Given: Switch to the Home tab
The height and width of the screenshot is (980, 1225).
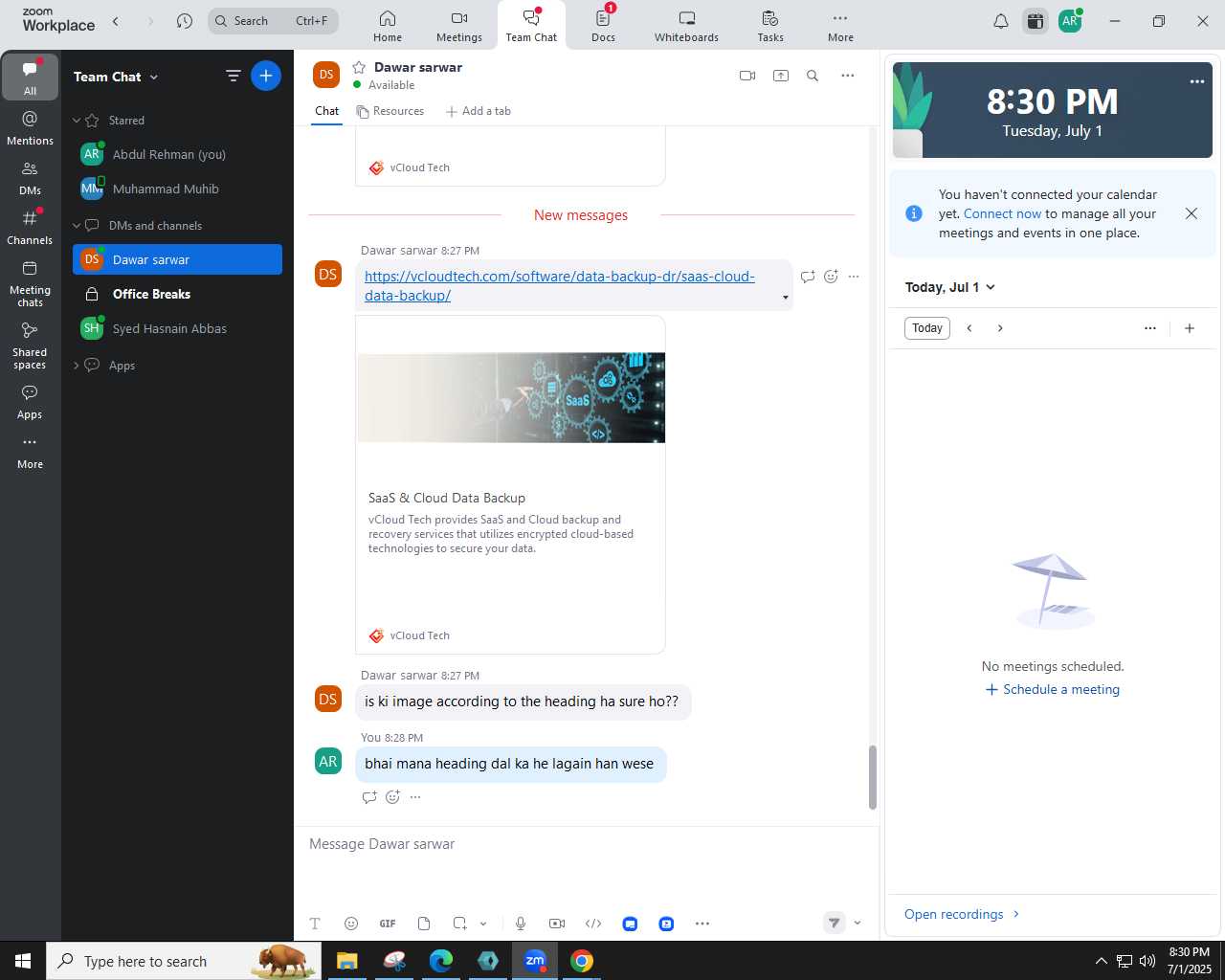Looking at the screenshot, I should pyautogui.click(x=388, y=26).
